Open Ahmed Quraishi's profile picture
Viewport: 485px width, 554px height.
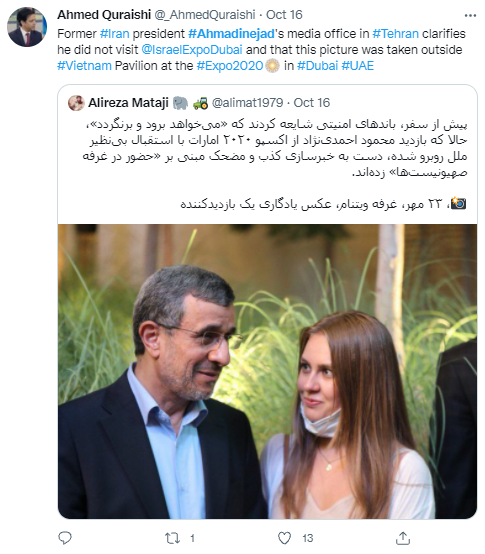pos(27,27)
